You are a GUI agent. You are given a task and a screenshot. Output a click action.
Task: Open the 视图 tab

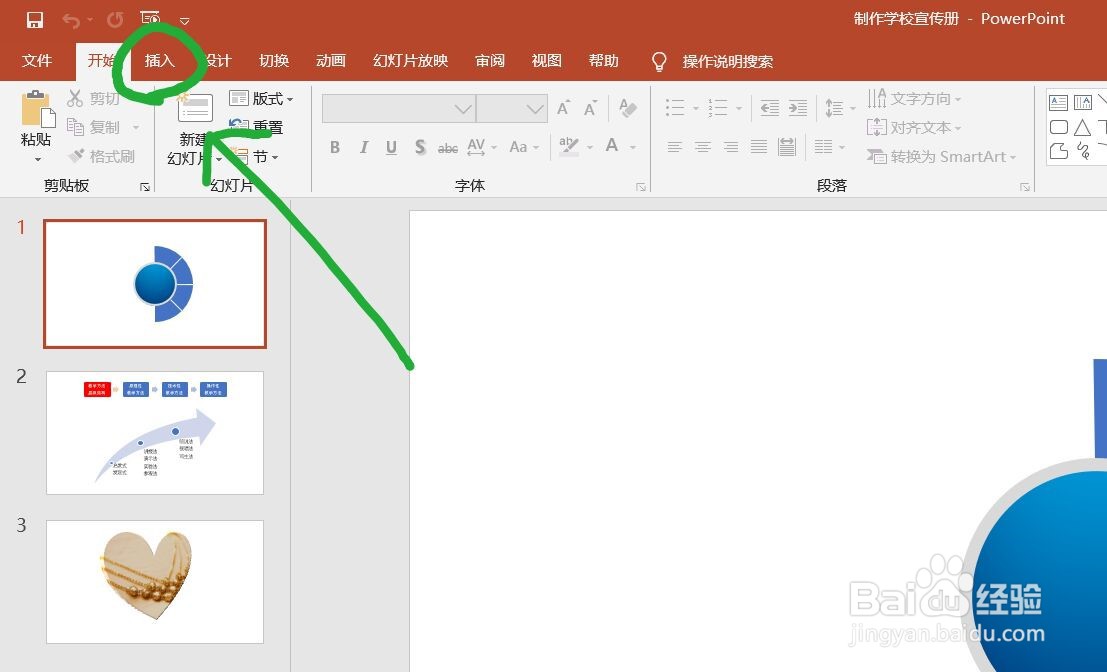546,61
